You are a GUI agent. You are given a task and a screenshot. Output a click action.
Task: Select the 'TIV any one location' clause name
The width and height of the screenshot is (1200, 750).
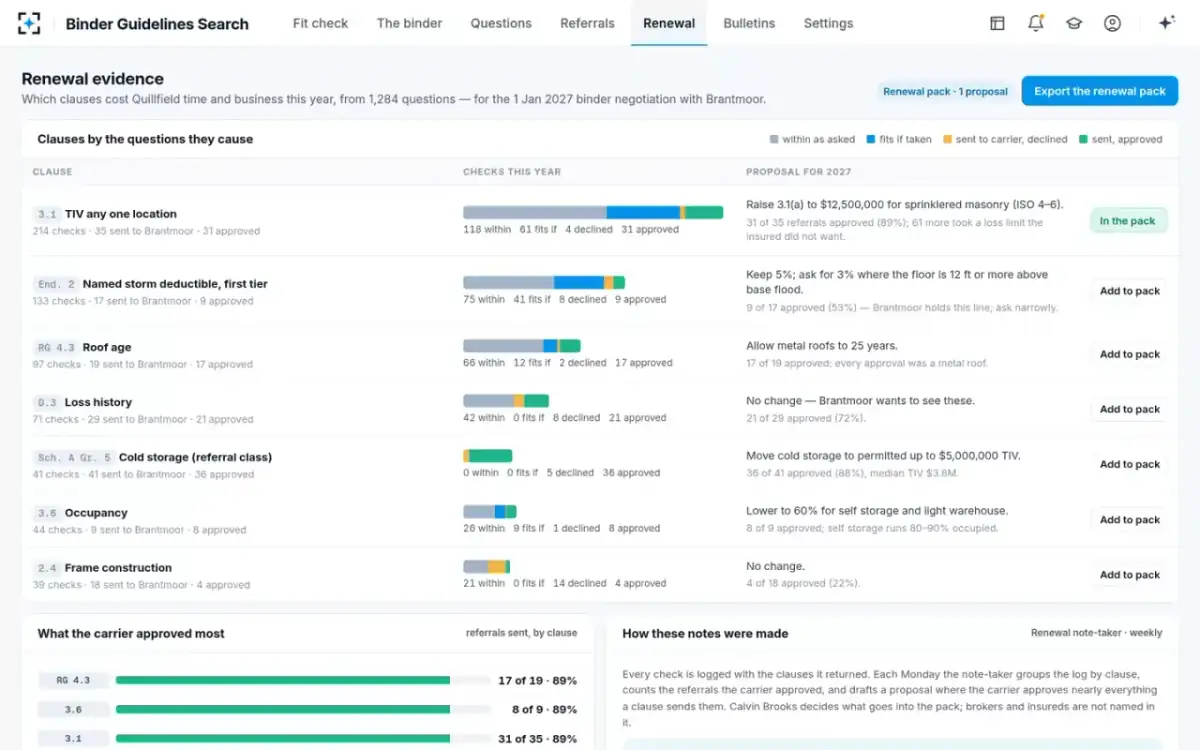120,214
